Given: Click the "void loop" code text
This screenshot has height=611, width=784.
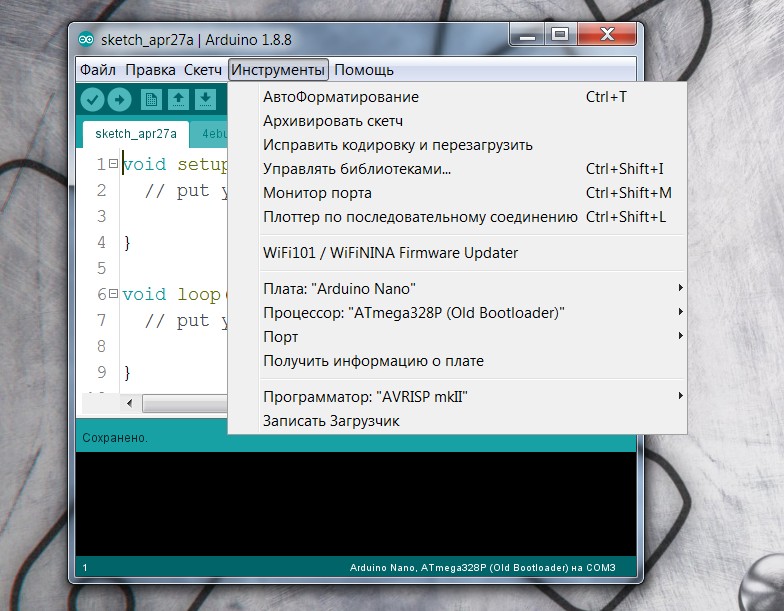Looking at the screenshot, I should click(172, 294).
